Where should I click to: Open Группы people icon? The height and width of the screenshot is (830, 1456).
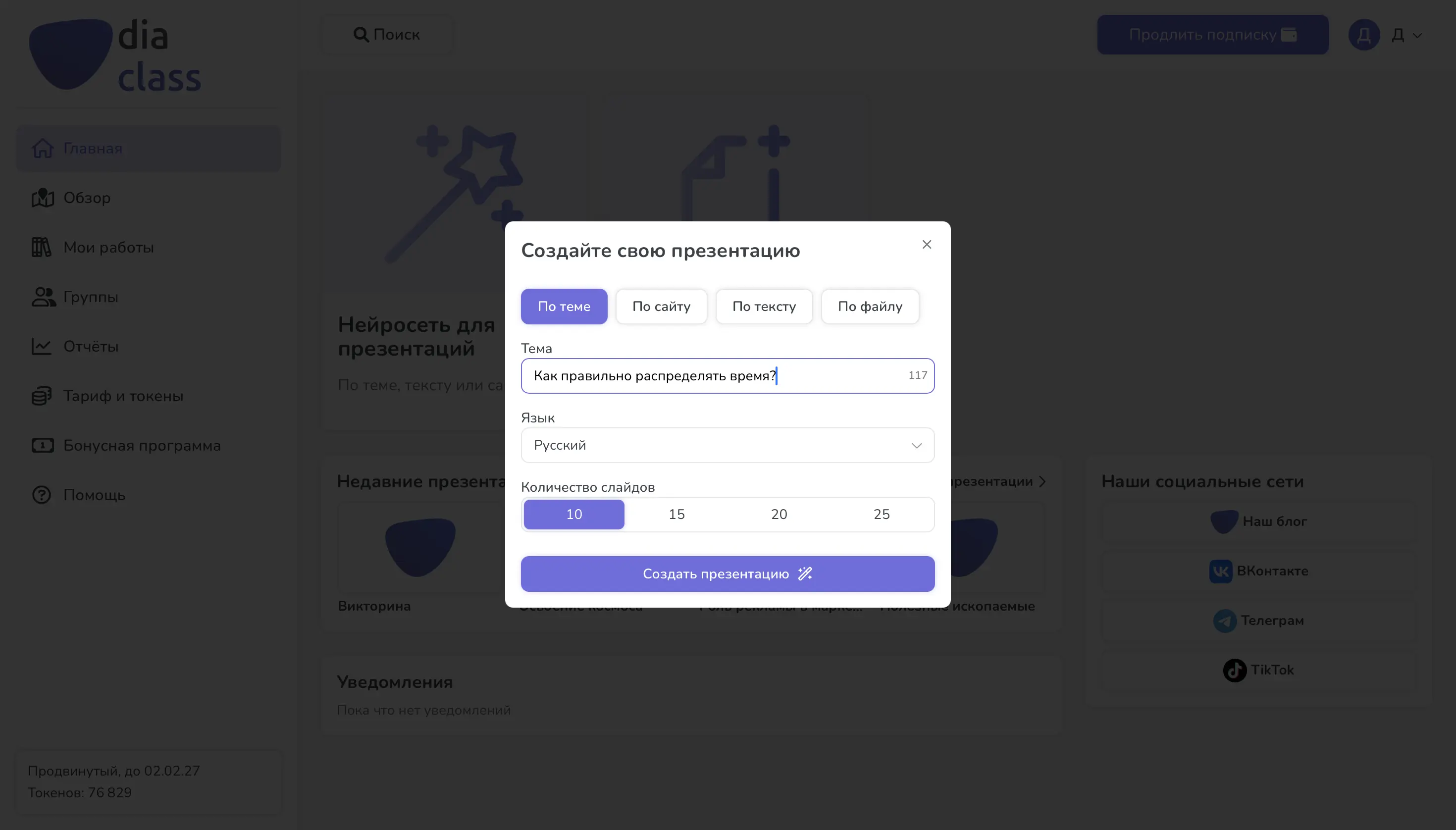(x=43, y=297)
